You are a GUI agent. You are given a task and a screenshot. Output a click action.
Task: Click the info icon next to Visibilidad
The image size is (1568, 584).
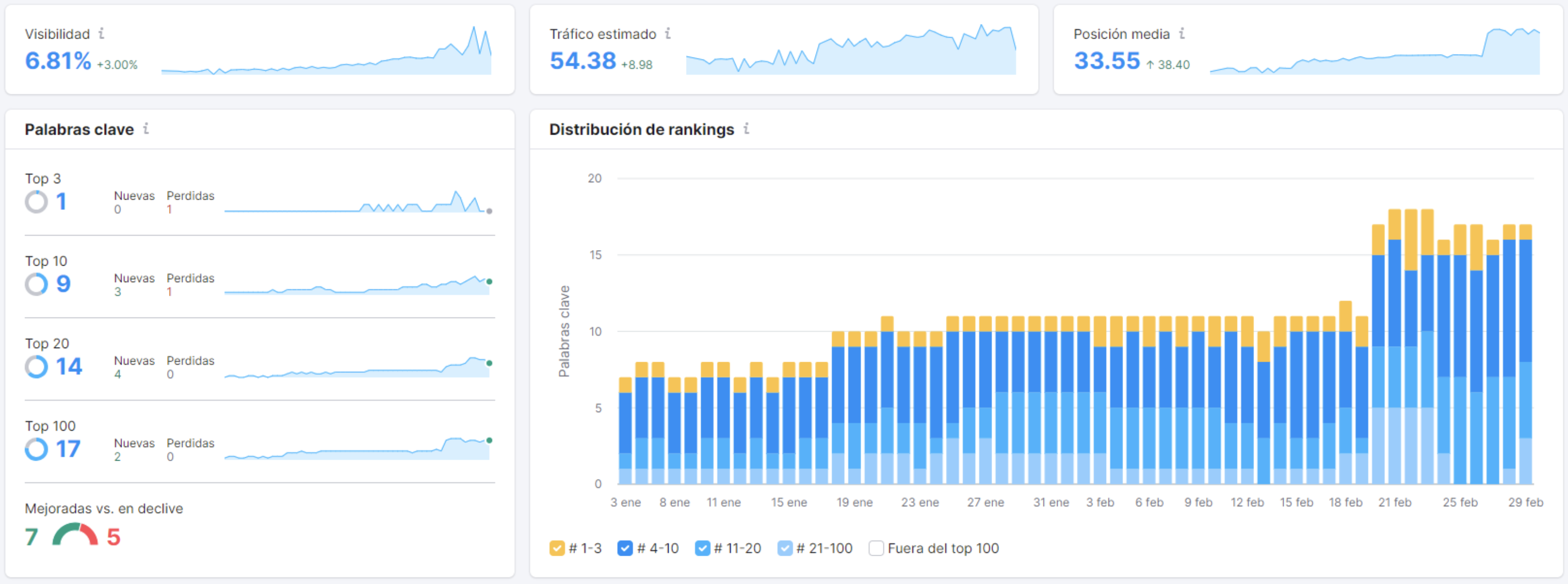(x=101, y=33)
